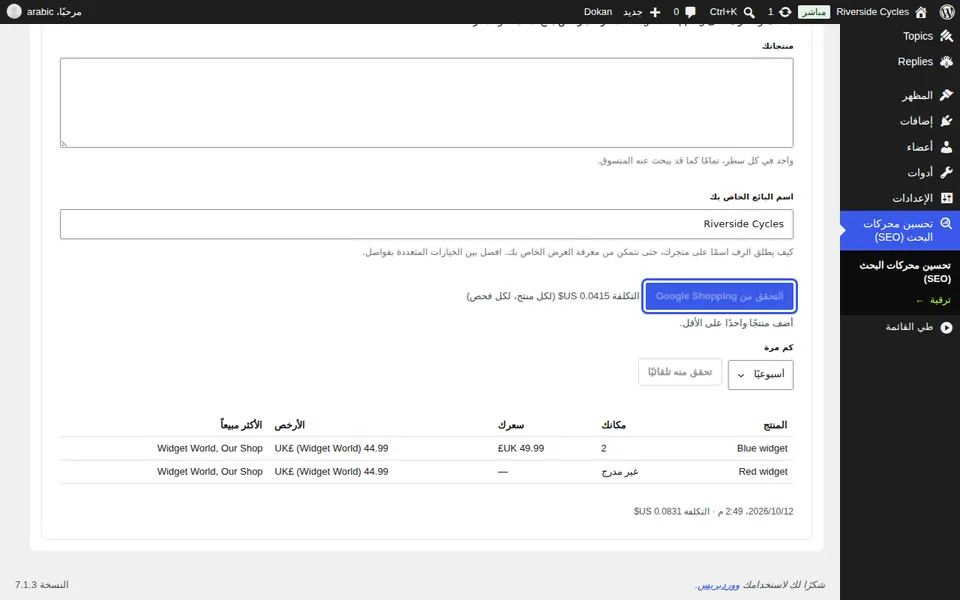Click the Google Shopping check button
This screenshot has width=960, height=600.
tap(719, 296)
